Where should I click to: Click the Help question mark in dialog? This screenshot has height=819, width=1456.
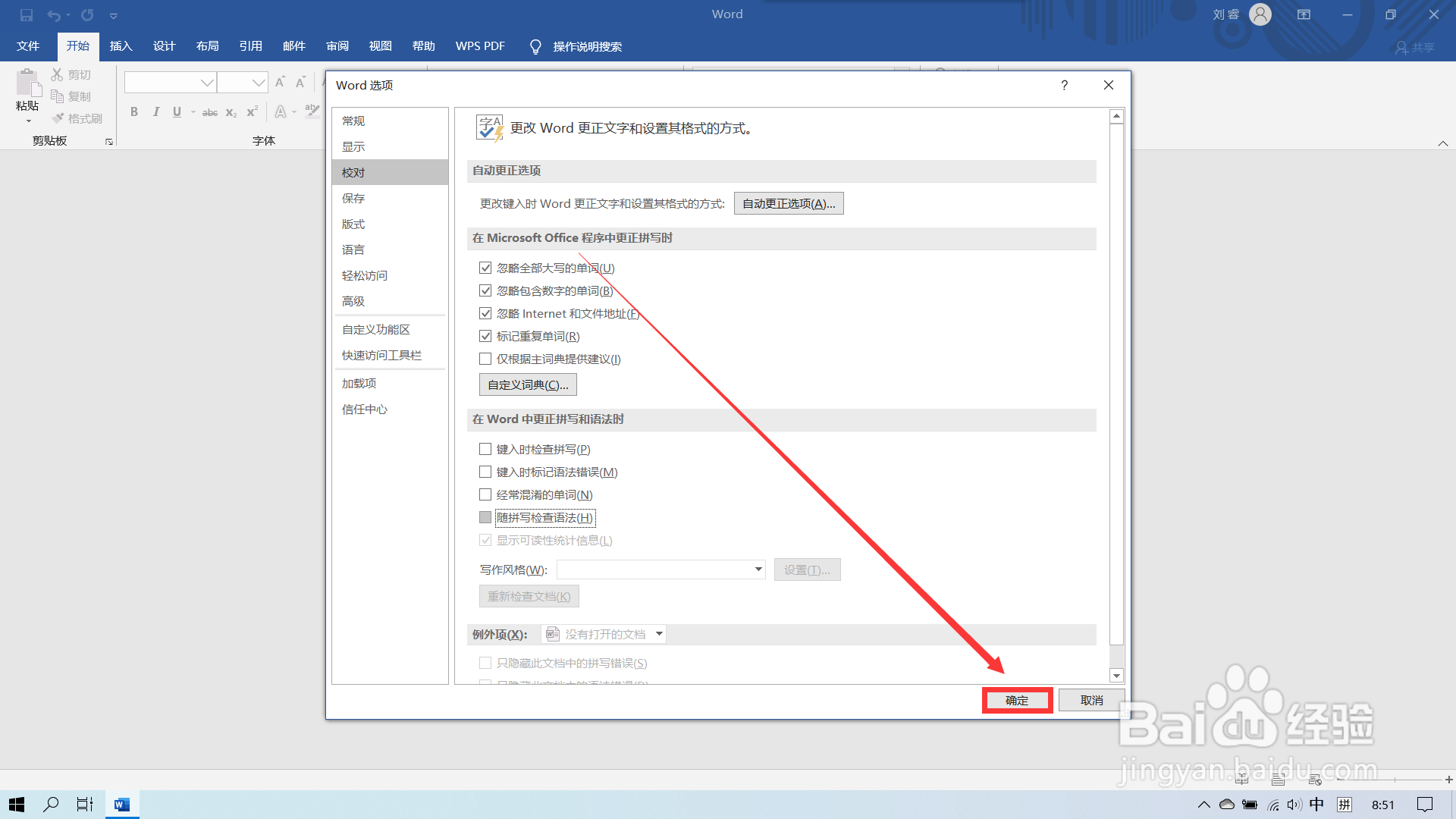coord(1065,85)
